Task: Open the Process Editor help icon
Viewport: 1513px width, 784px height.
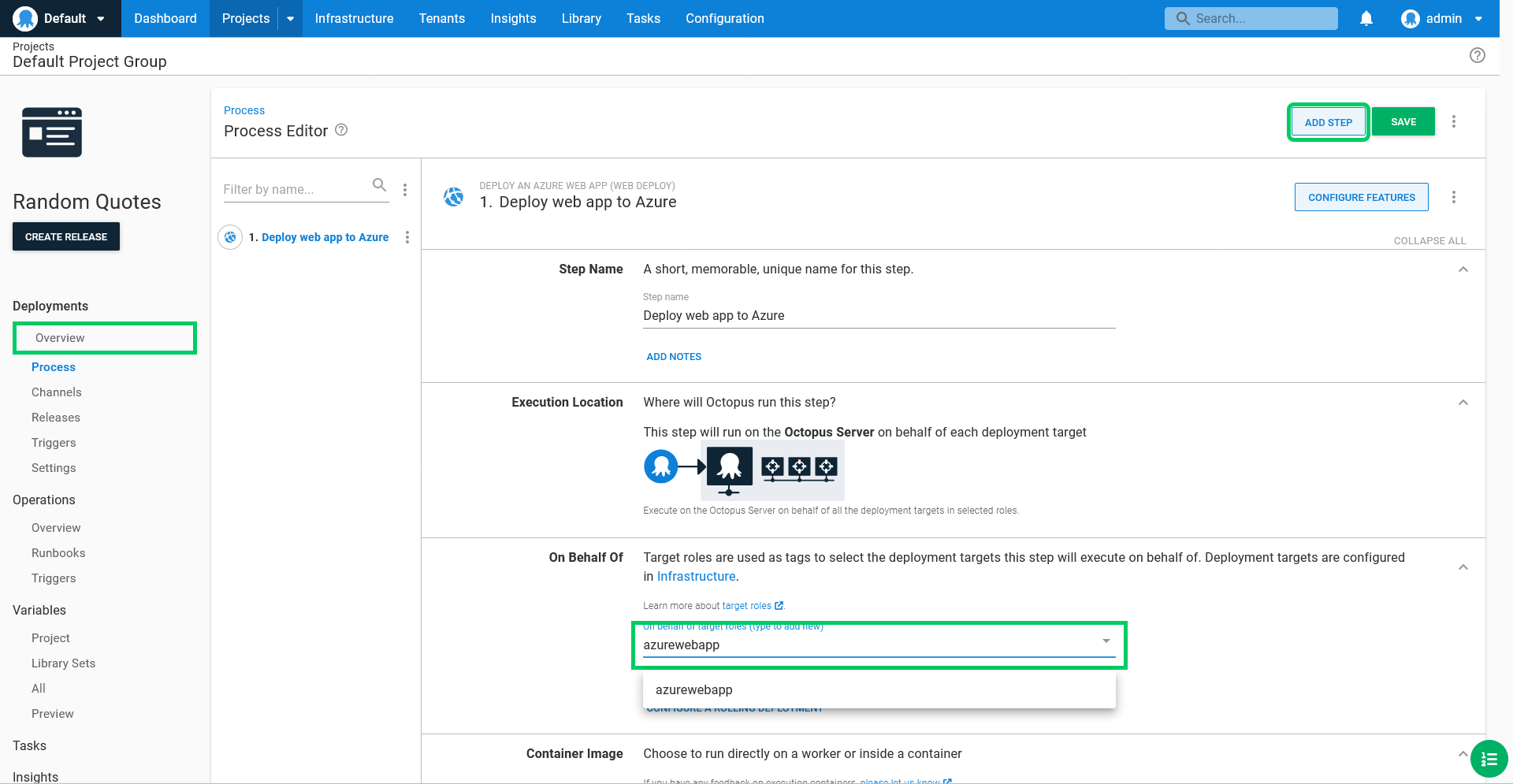Action: pos(341,130)
